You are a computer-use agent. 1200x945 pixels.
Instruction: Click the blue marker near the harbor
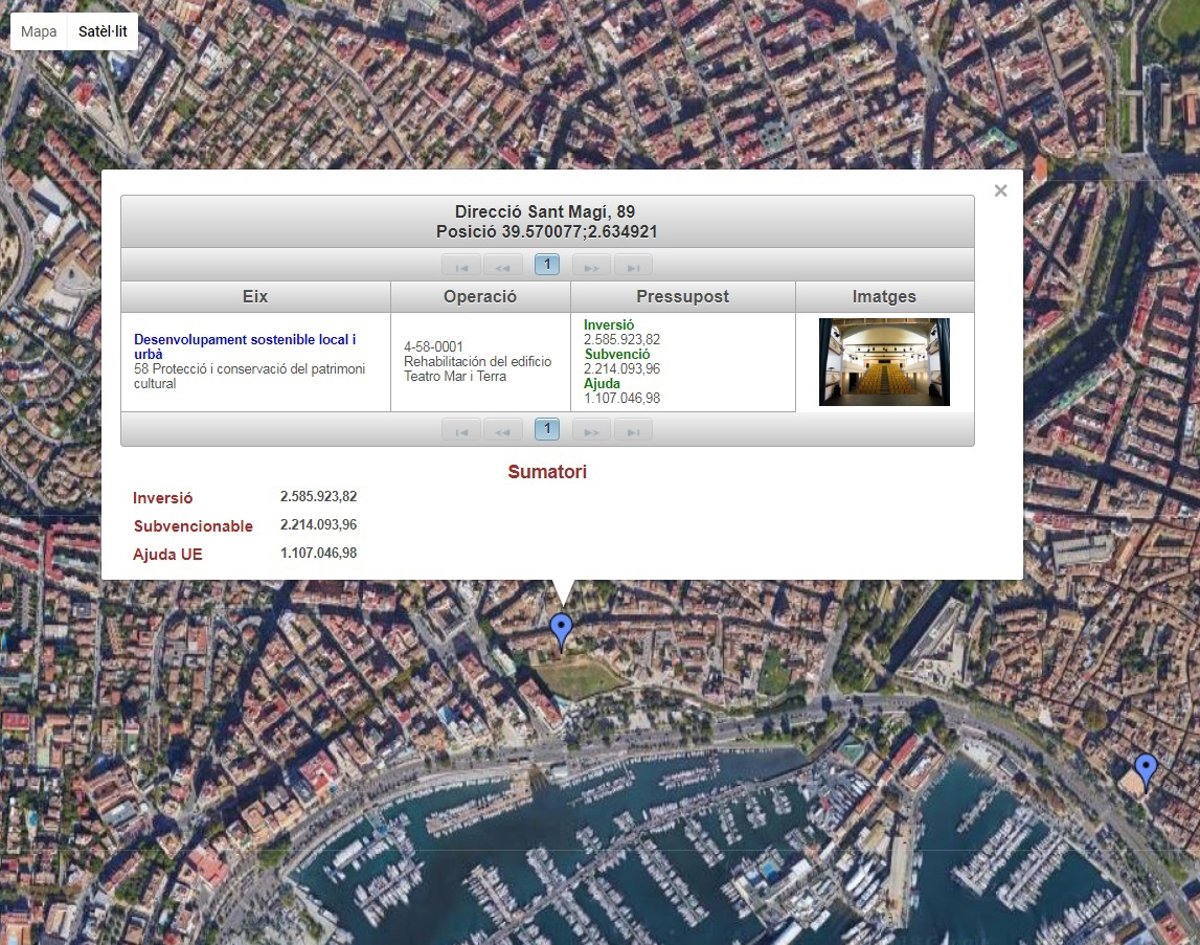1146,772
